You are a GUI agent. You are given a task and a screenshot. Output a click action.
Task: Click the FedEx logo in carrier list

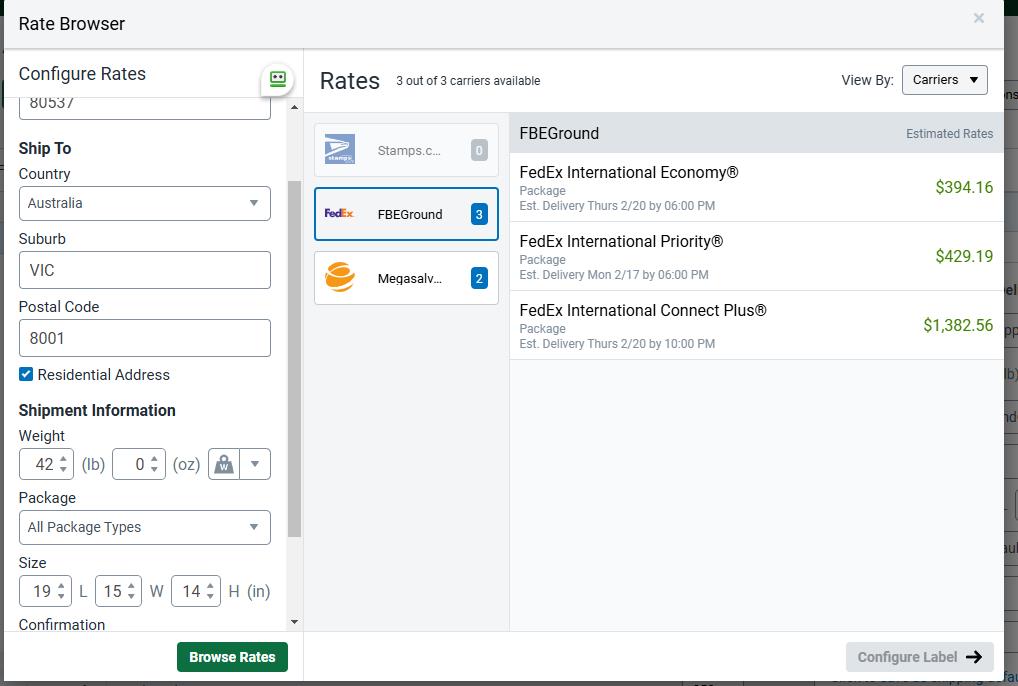[x=339, y=213]
